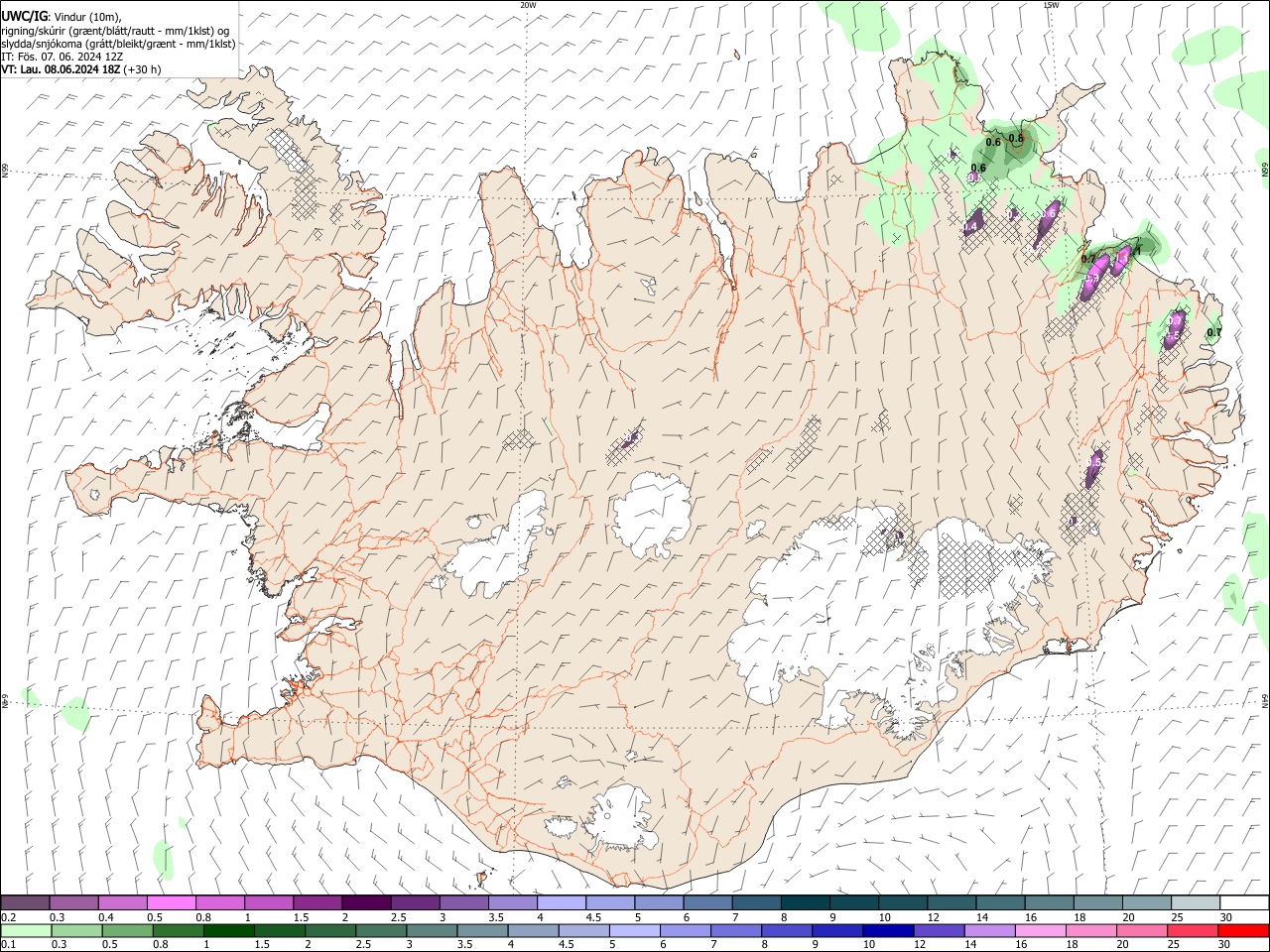Pick the upper legend swatch starting at 0.8
1270x952 pixels.
pyautogui.click(x=219, y=903)
